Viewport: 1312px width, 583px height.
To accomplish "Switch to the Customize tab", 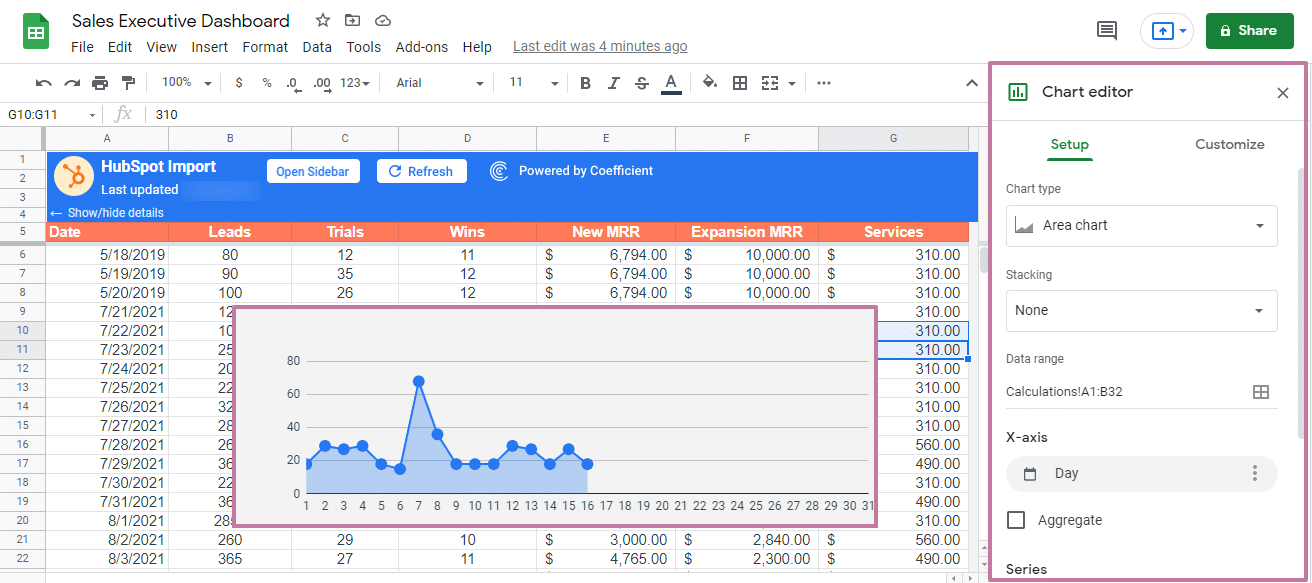I will click(x=1230, y=145).
